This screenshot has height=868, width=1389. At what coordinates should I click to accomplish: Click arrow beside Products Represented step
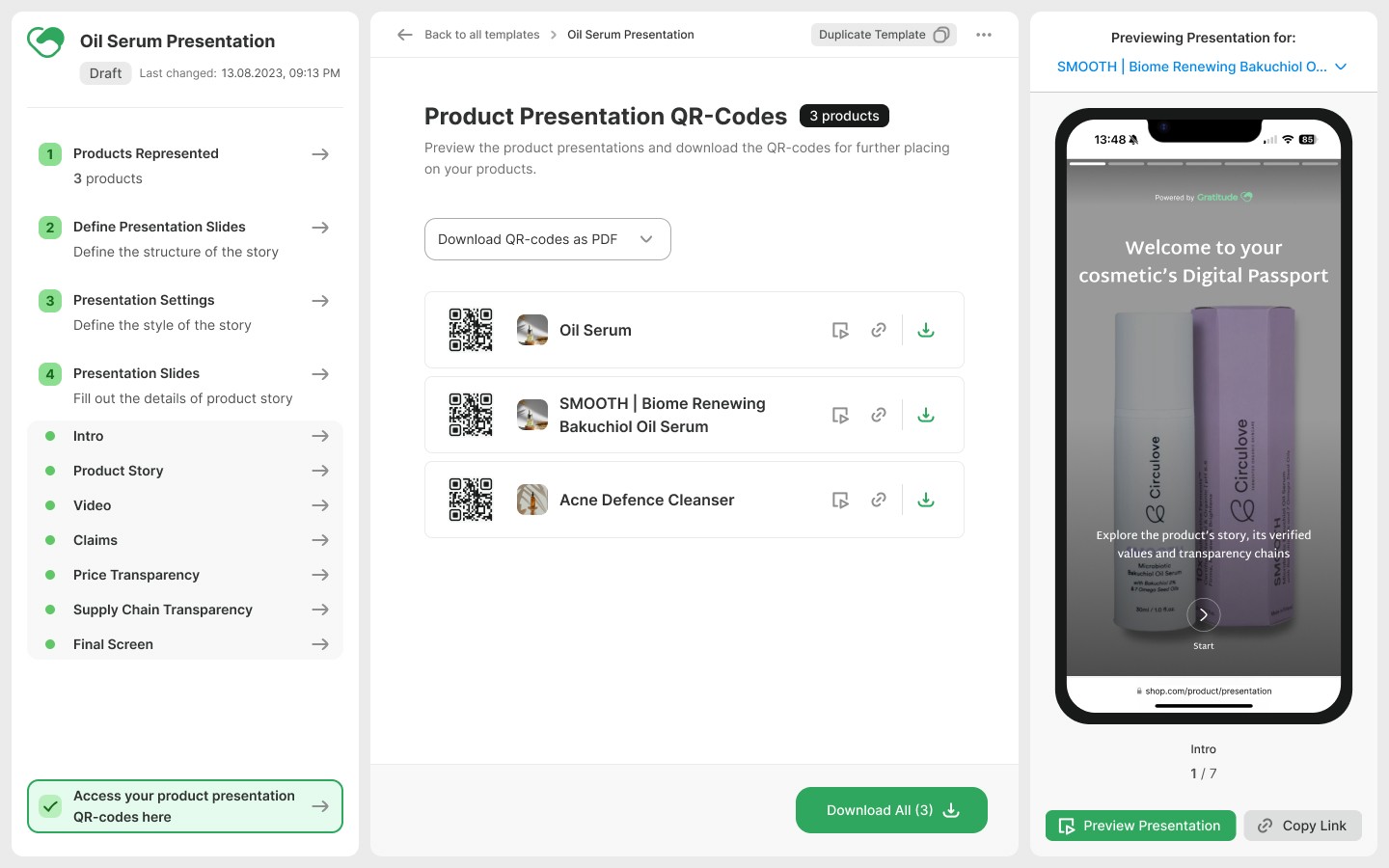(x=321, y=154)
